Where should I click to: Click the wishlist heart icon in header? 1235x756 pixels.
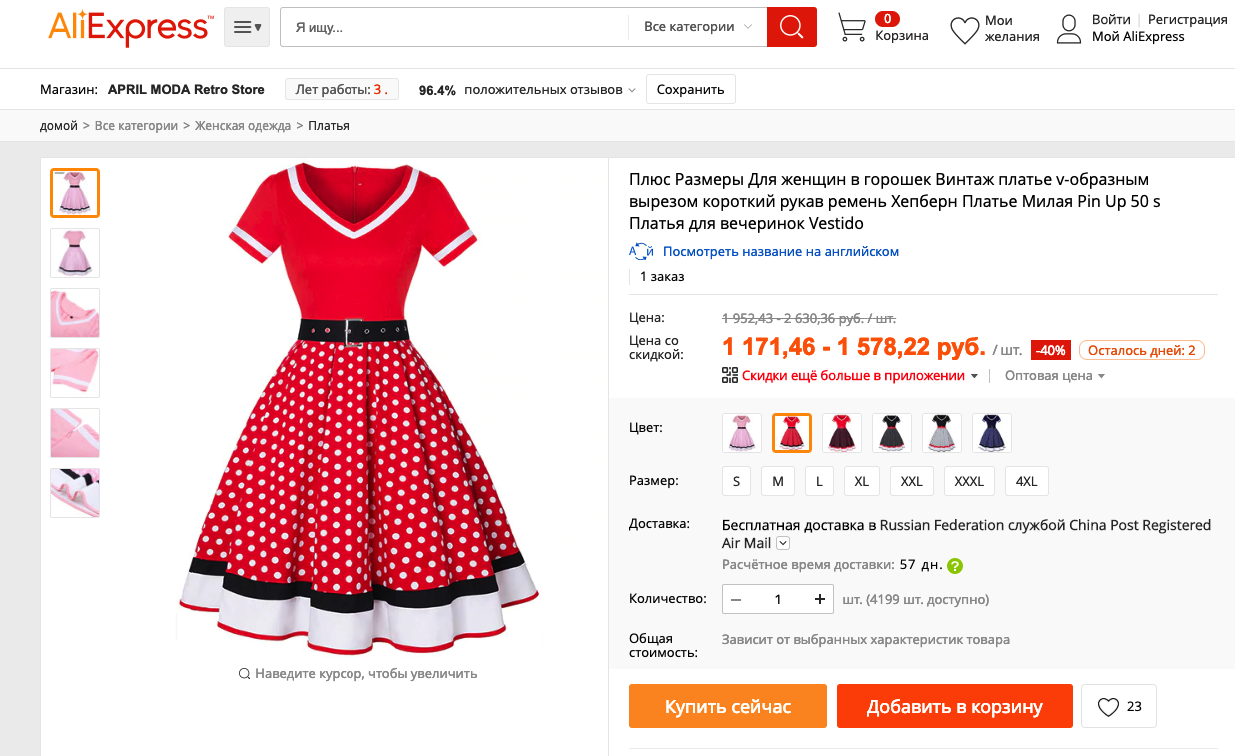pos(964,30)
